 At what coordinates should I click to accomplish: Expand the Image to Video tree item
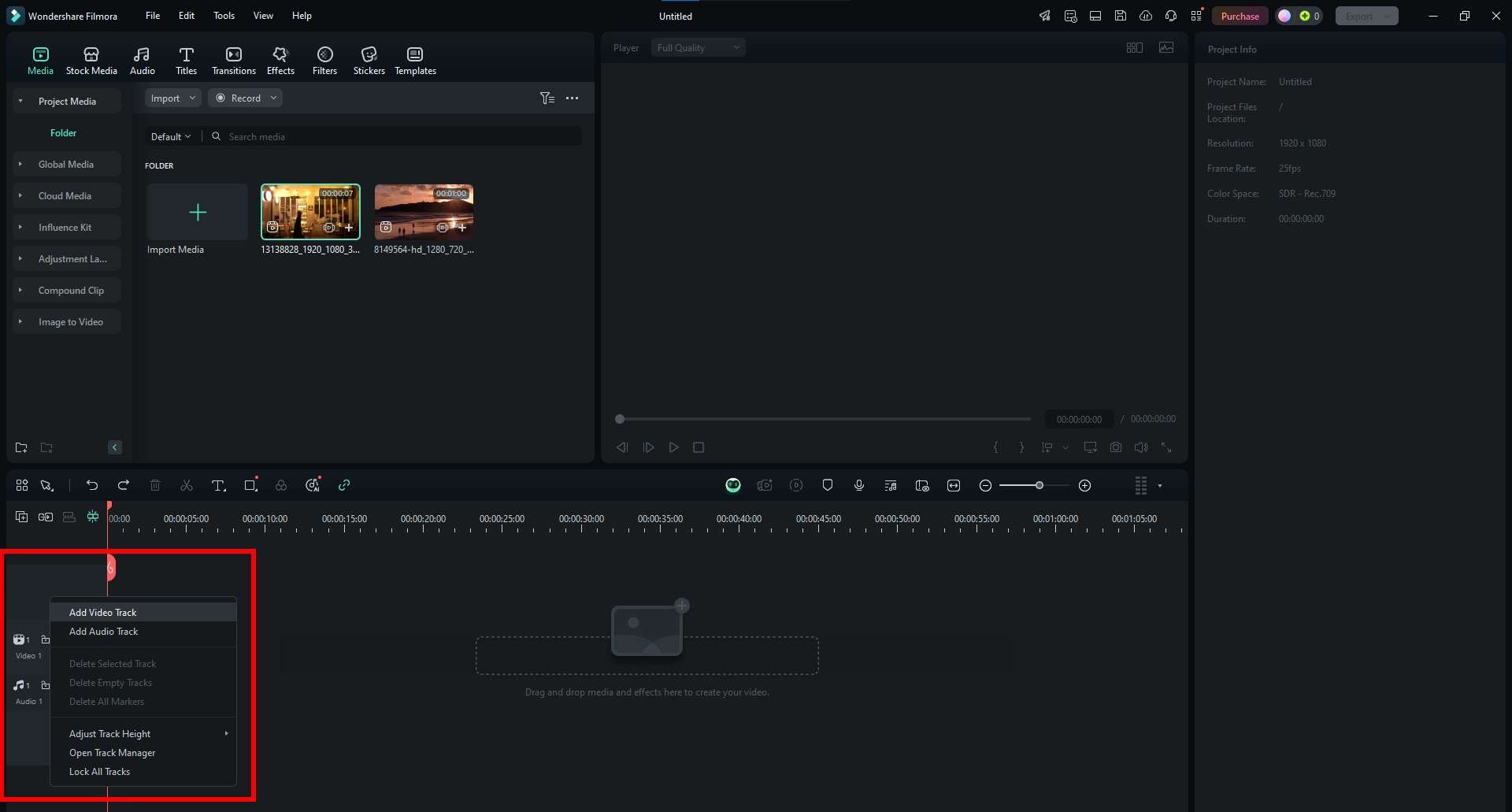66,321
